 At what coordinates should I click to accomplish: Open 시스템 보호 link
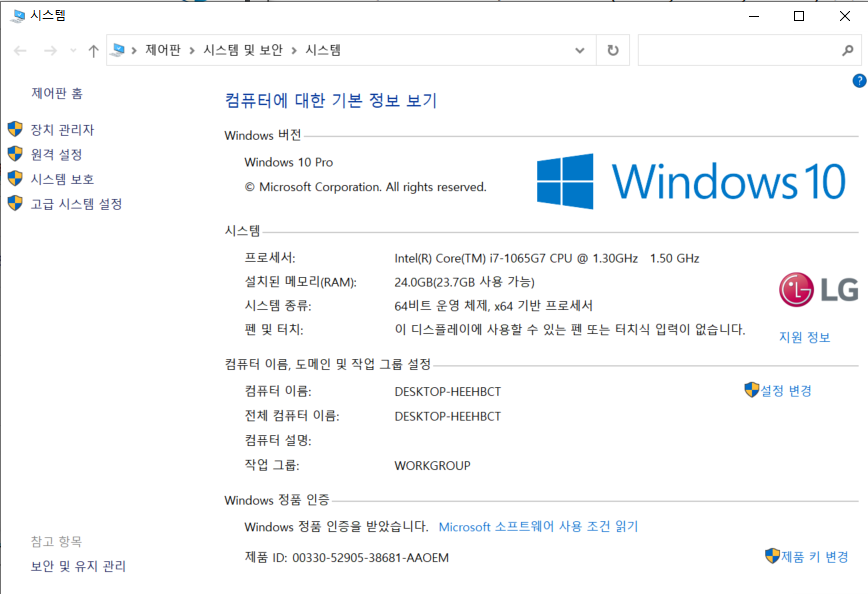[x=63, y=179]
